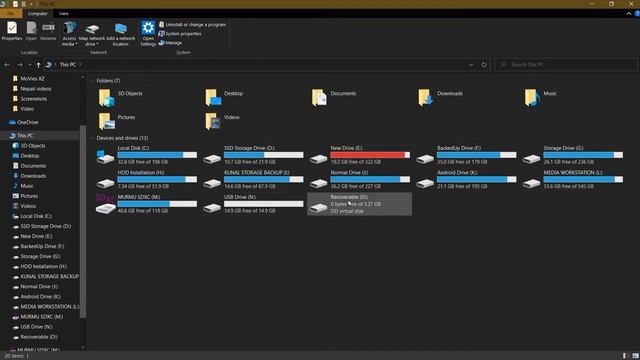The image size is (640, 360).
Task: Open the address bar history dropdown
Action: [x=471, y=64]
